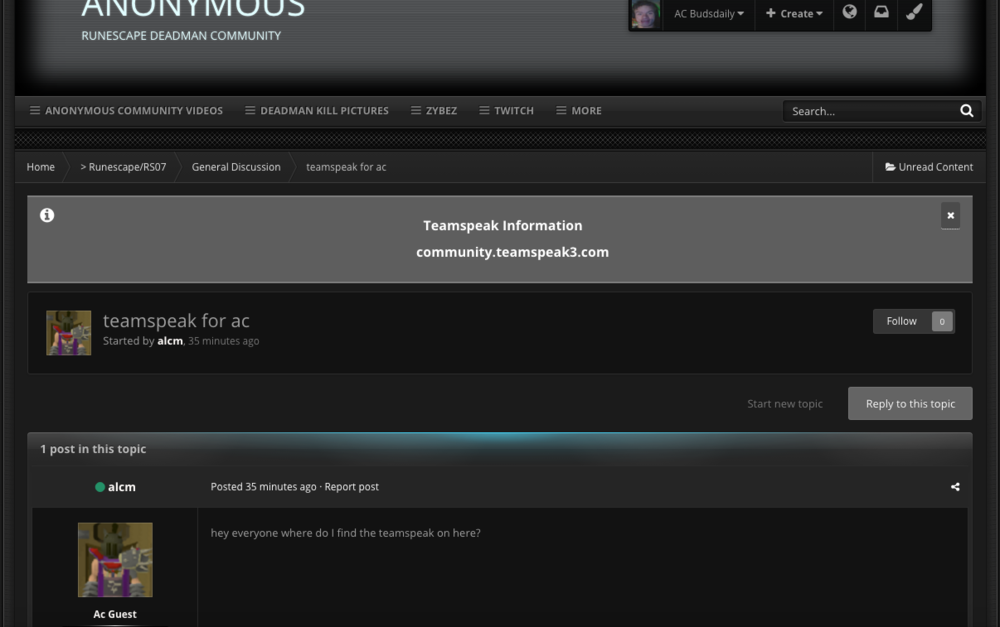Click the announcement info icon
The width and height of the screenshot is (1000, 627).
coord(47,215)
